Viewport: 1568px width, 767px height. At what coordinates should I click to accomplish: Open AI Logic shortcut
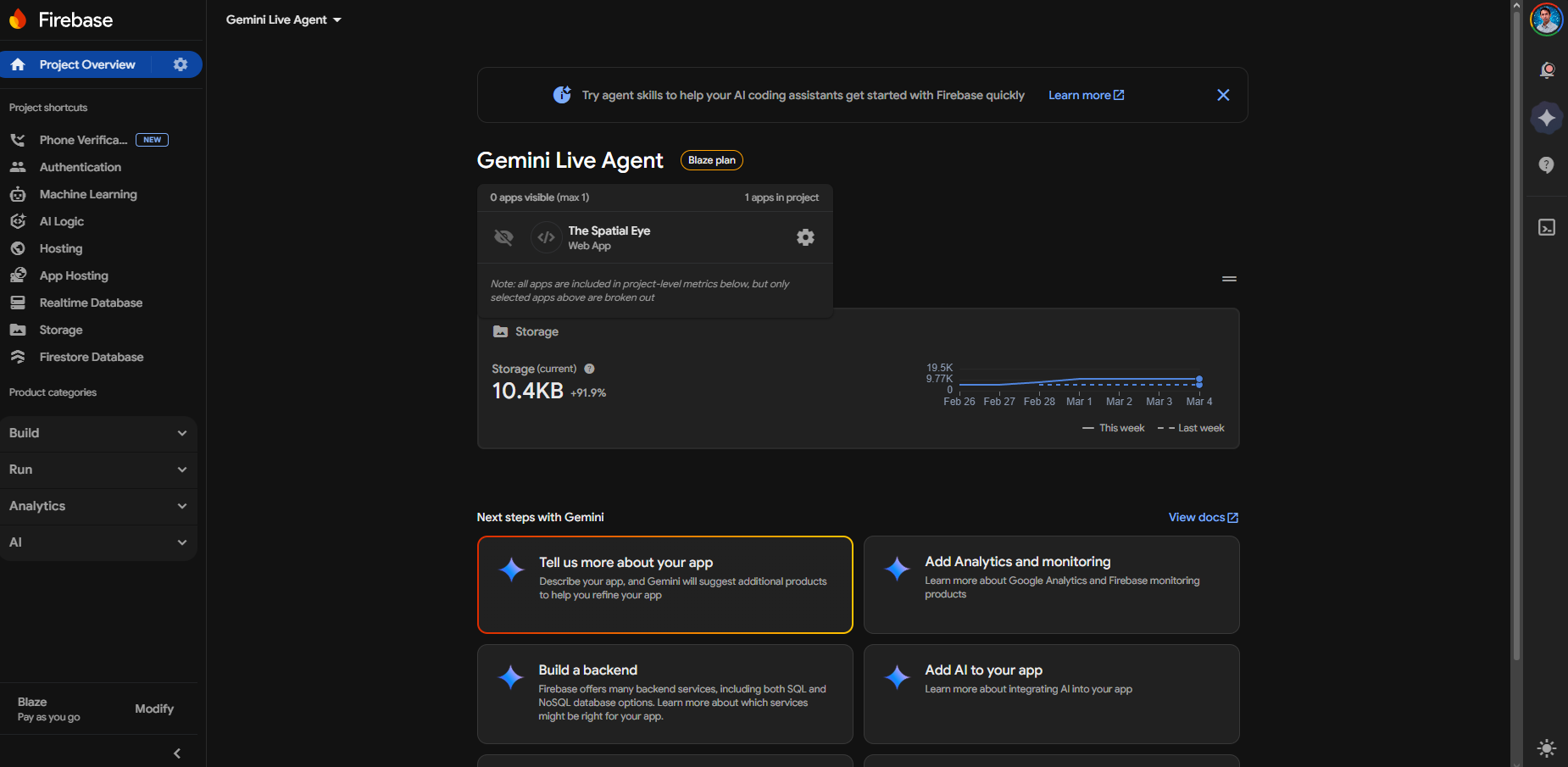(62, 221)
